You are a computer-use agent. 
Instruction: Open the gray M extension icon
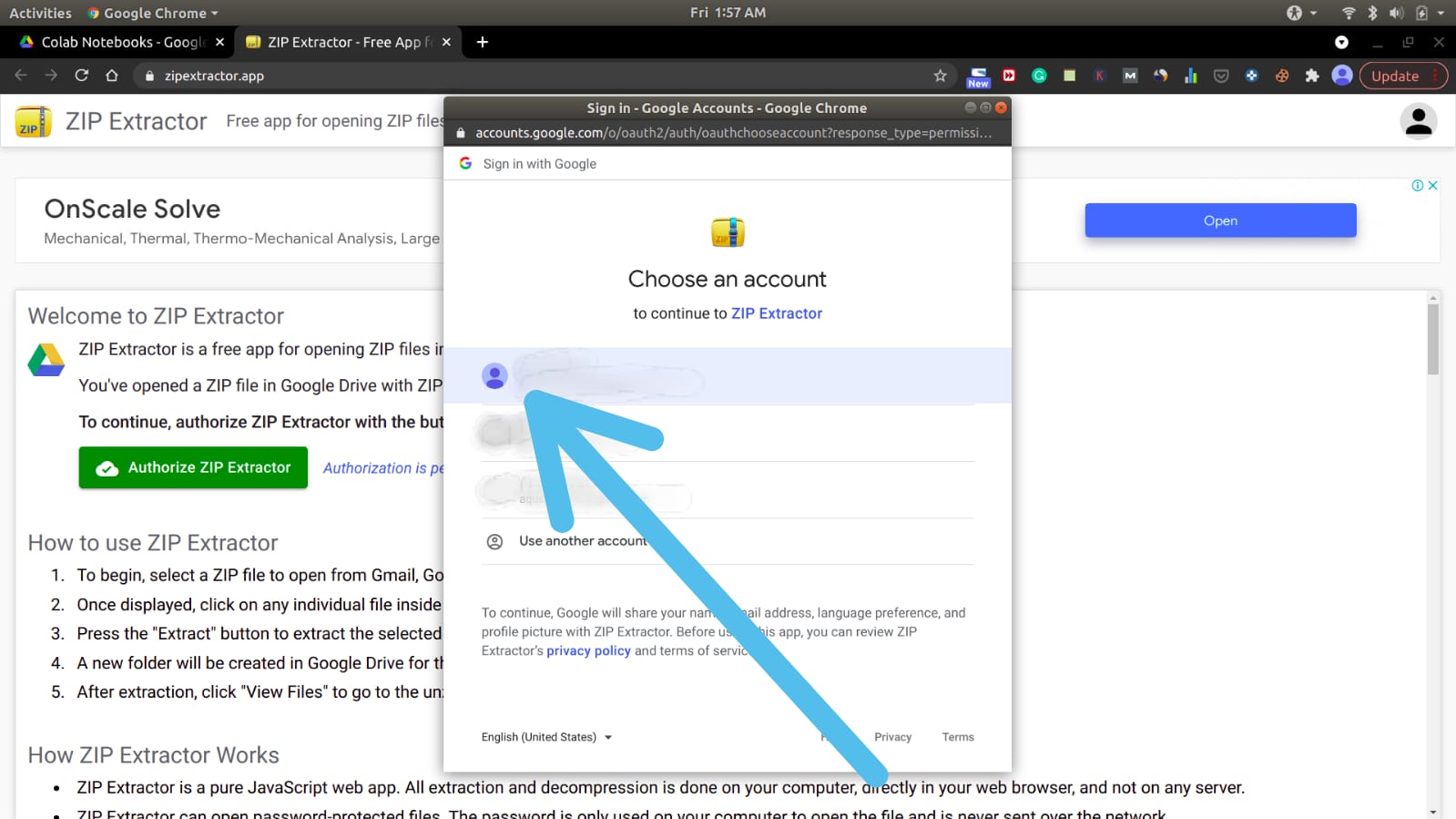(x=1130, y=76)
